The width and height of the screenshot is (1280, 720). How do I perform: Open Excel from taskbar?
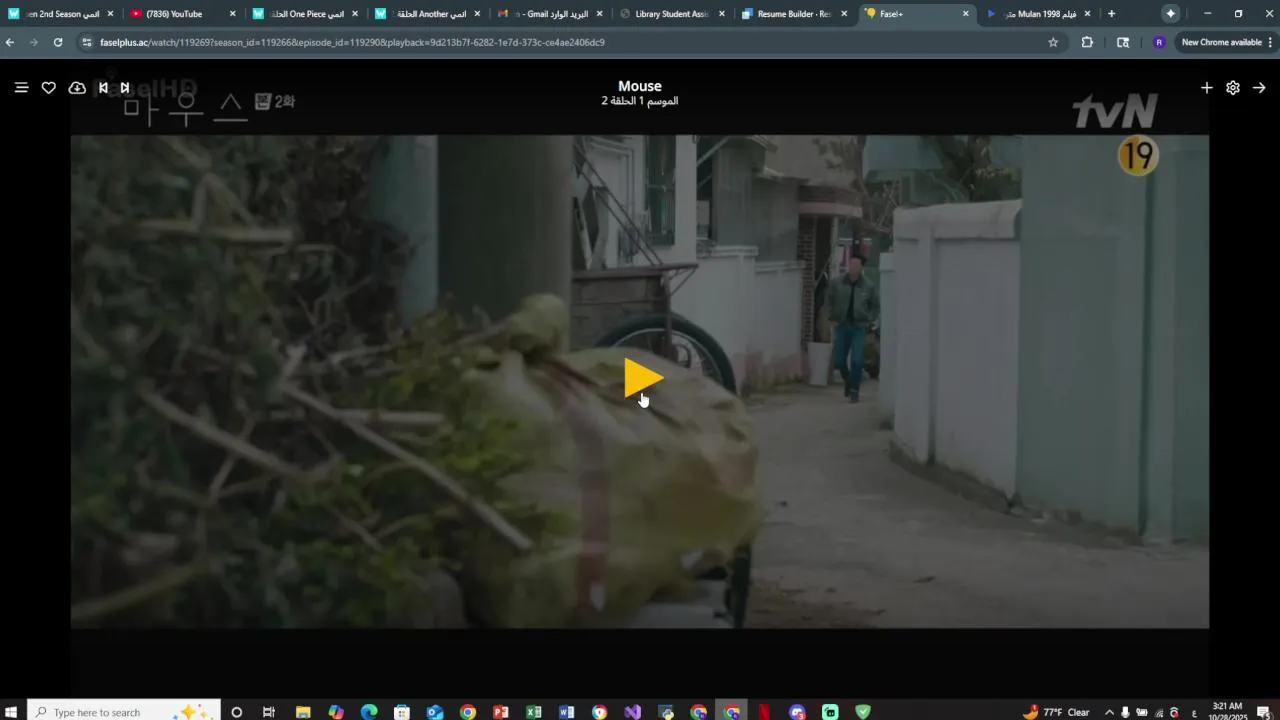pos(534,712)
